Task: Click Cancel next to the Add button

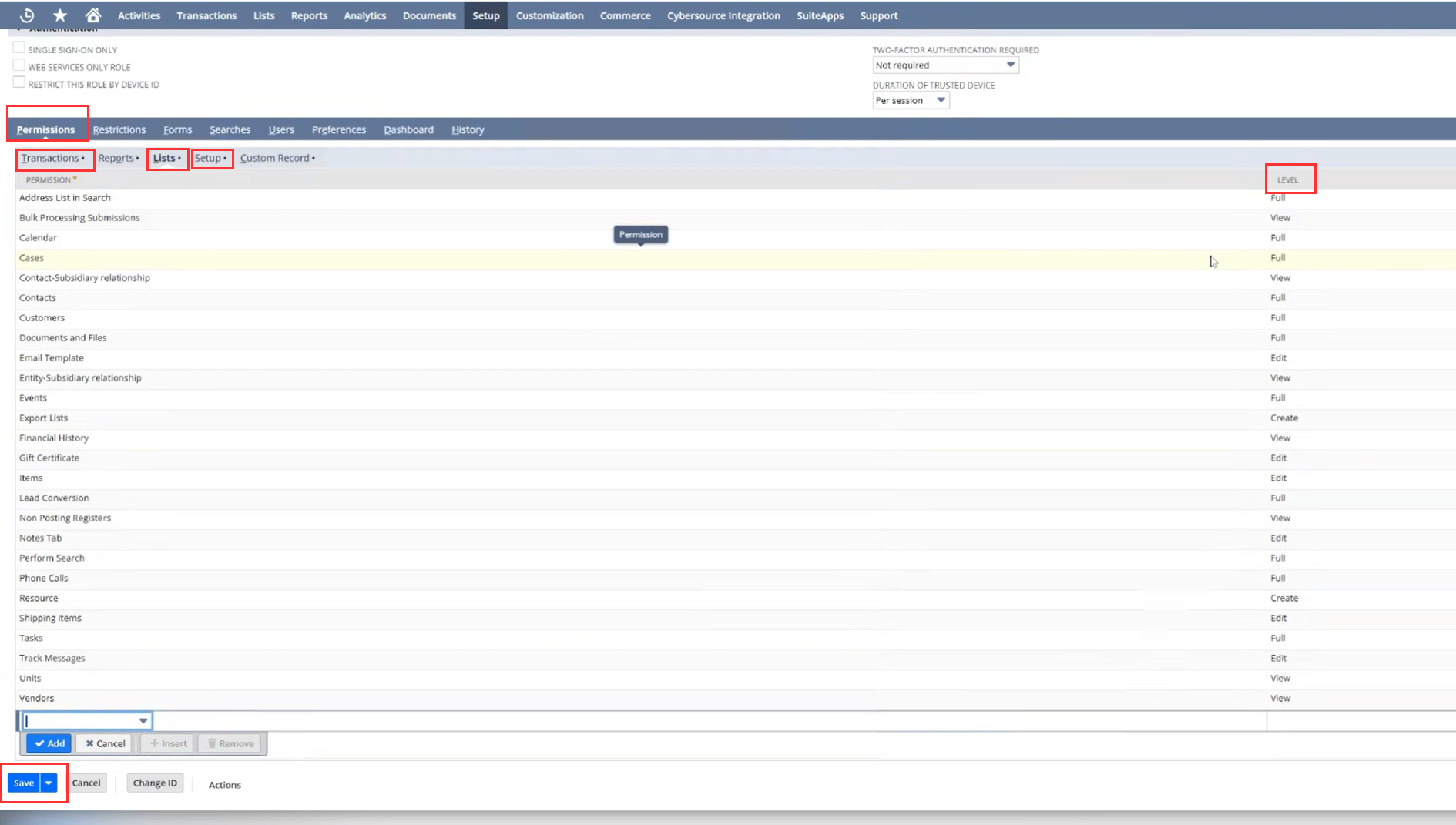Action: [x=106, y=743]
